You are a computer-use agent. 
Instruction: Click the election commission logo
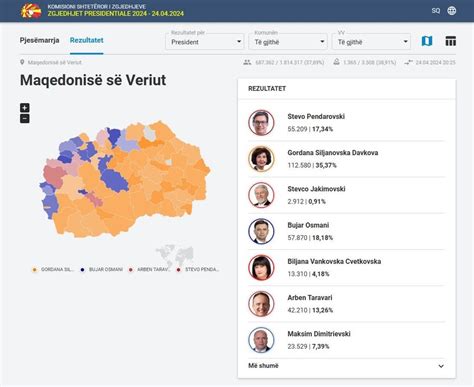click(31, 11)
